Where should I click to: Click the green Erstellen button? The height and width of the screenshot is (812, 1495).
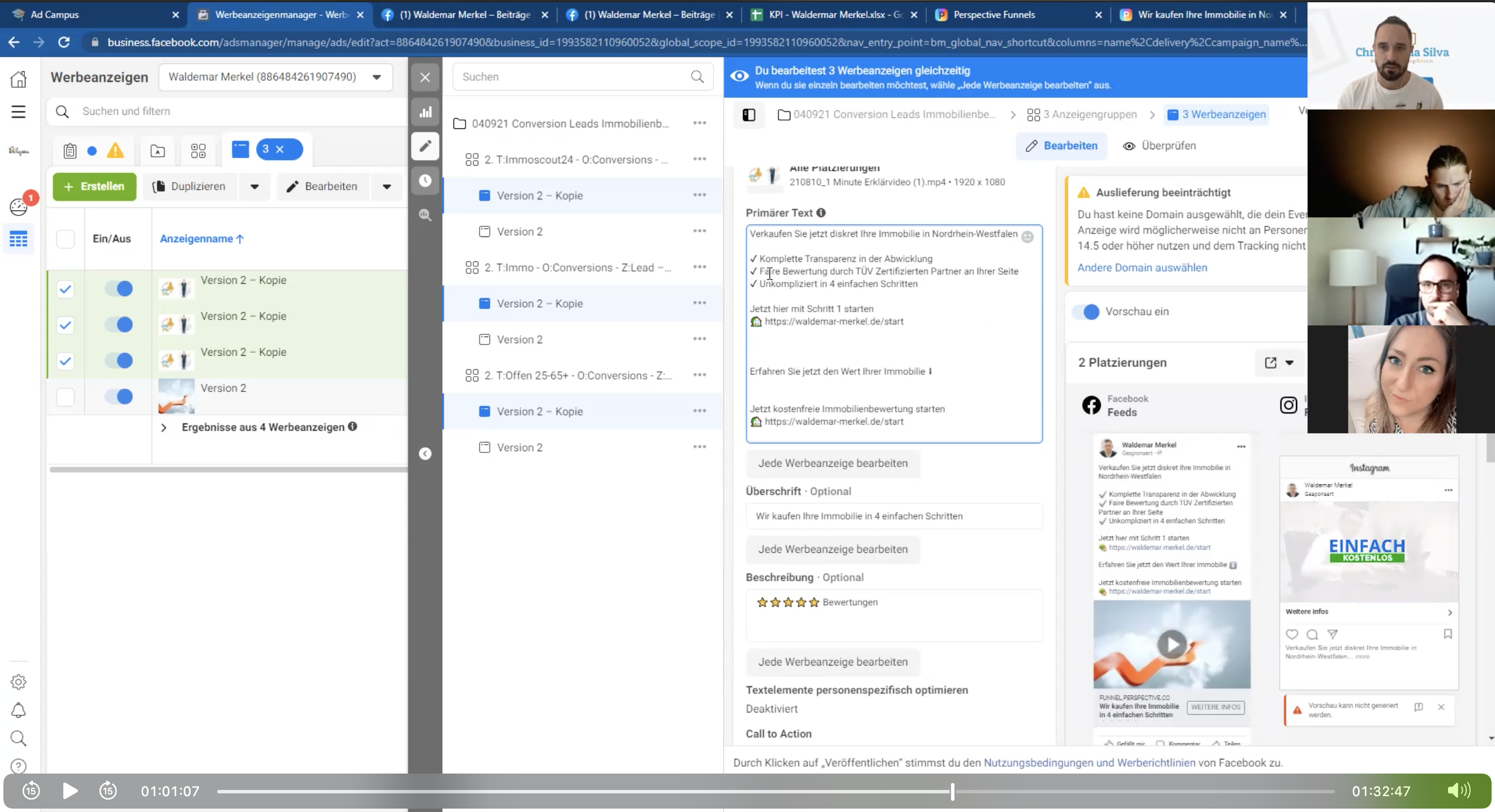pyautogui.click(x=94, y=186)
